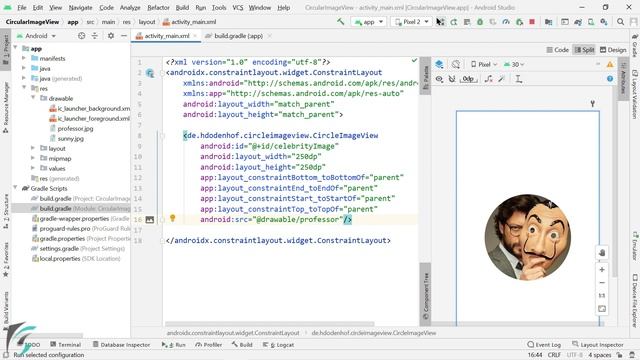This screenshot has width=640, height=360.
Task: Open the Terminal tool window
Action: (66, 345)
